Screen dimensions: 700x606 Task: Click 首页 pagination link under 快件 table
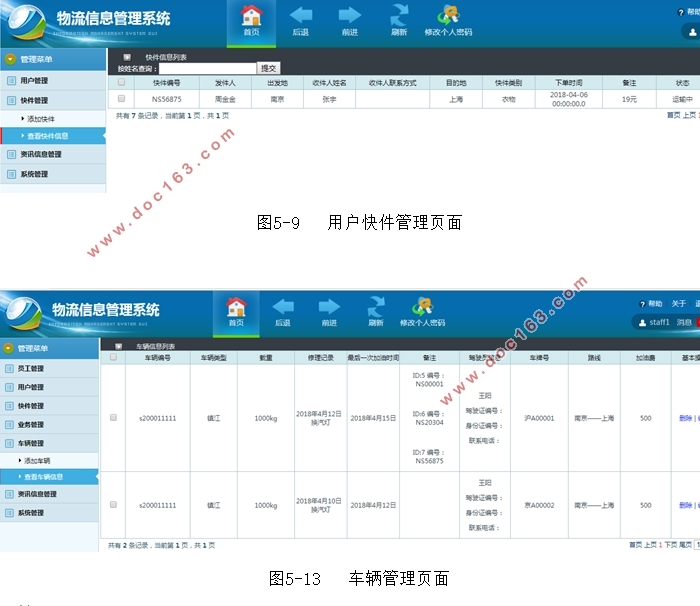tap(674, 115)
